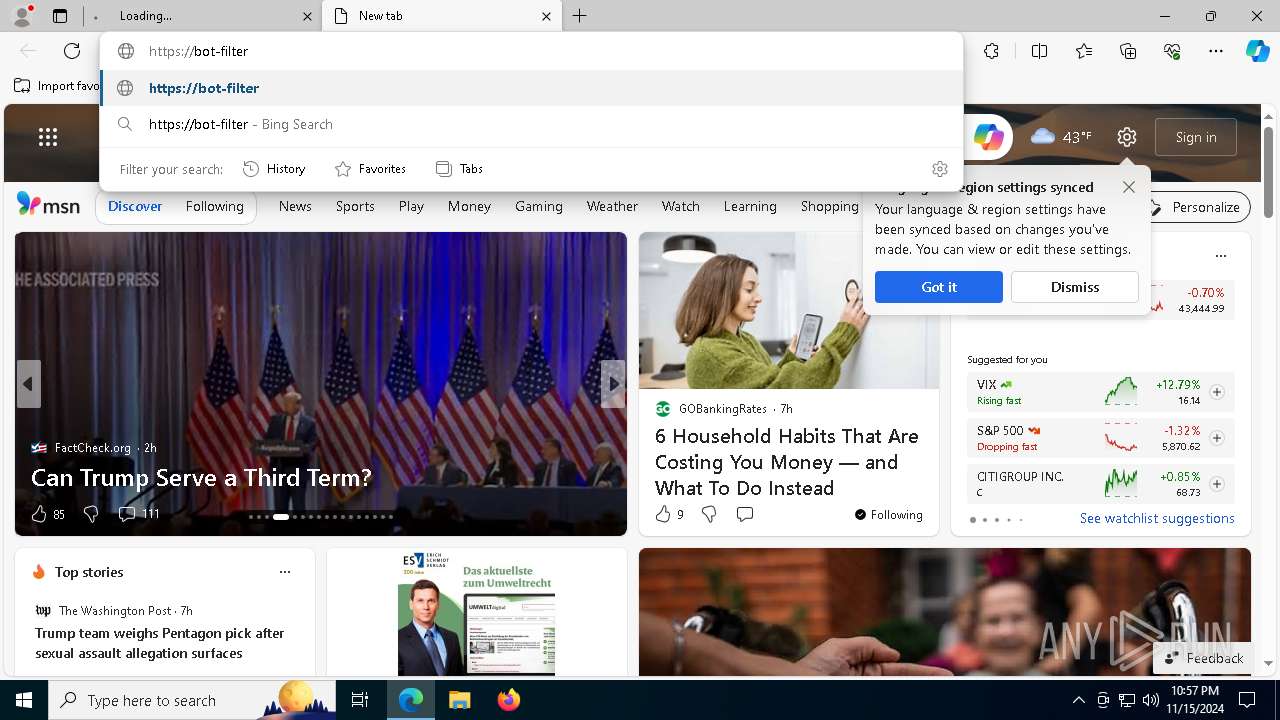Open File Explorer from the taskbar
Image resolution: width=1280 pixels, height=720 pixels.
coord(459,700)
